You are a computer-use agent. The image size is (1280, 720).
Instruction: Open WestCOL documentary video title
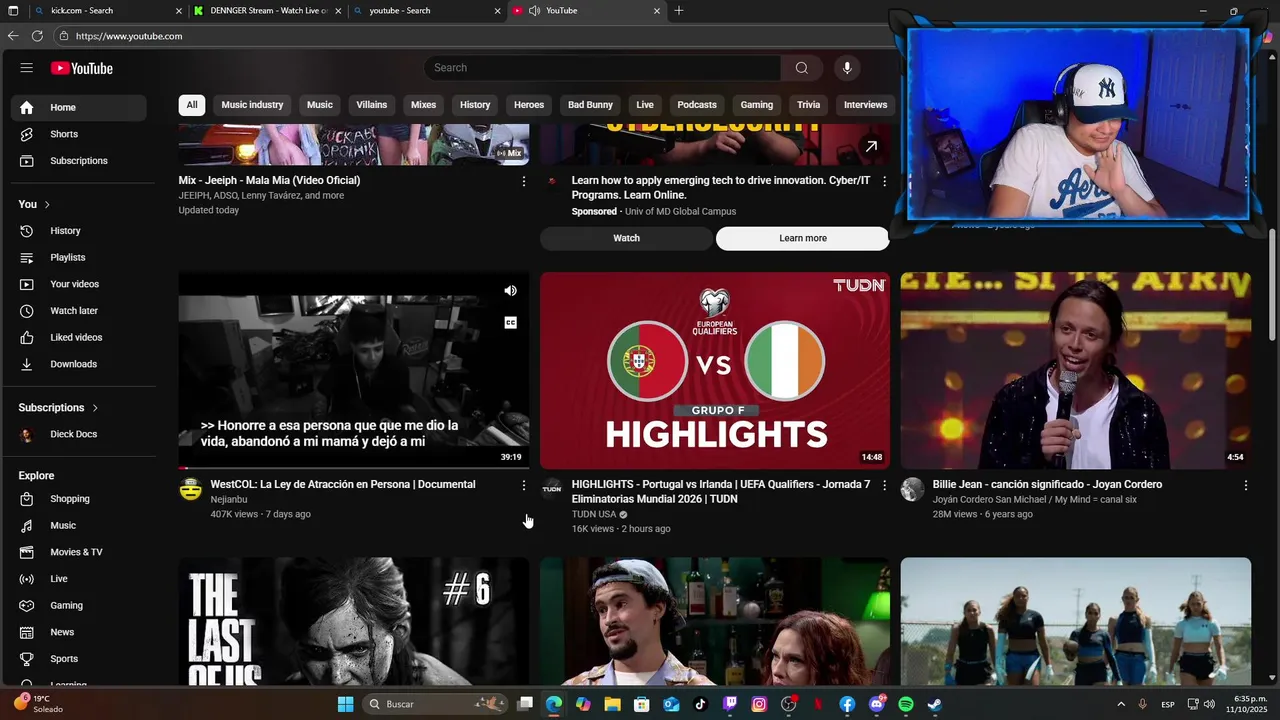[x=343, y=484]
